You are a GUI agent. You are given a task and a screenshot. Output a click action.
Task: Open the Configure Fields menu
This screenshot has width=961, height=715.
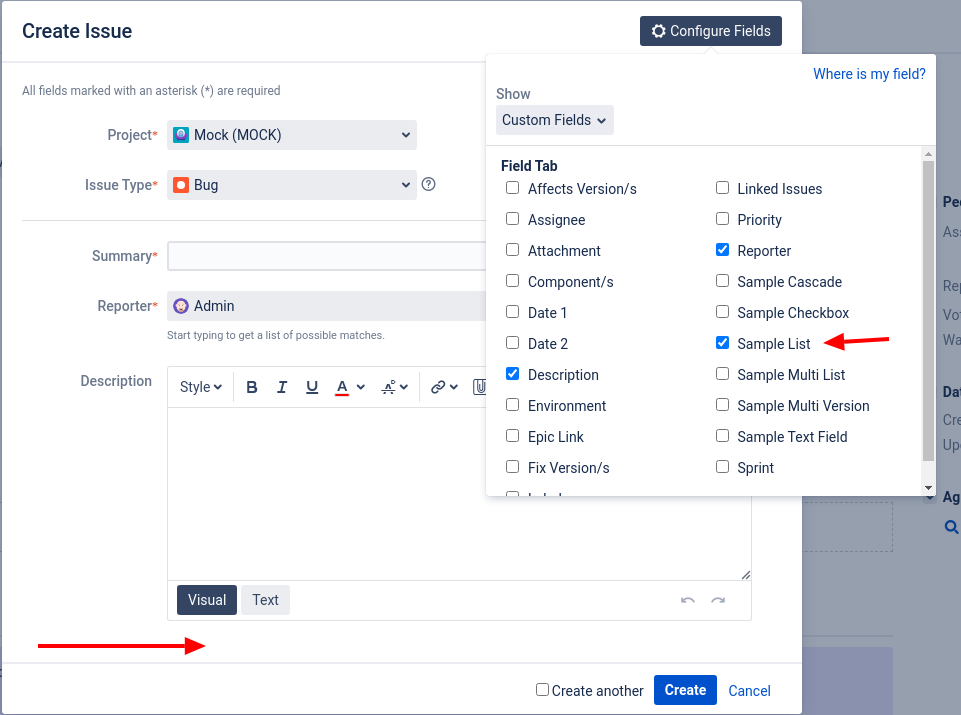(711, 31)
